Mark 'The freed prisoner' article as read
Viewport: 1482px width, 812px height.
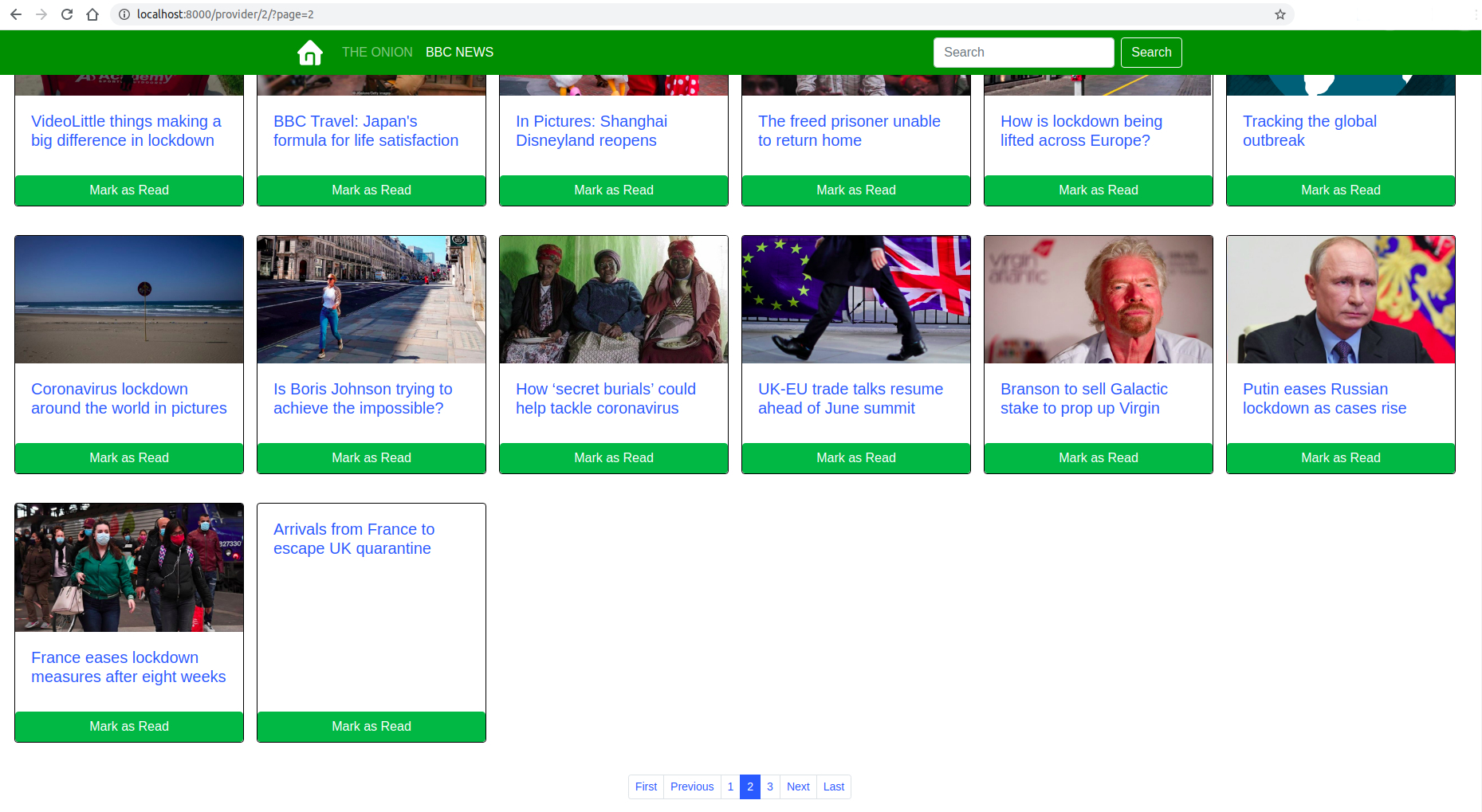[x=856, y=190]
